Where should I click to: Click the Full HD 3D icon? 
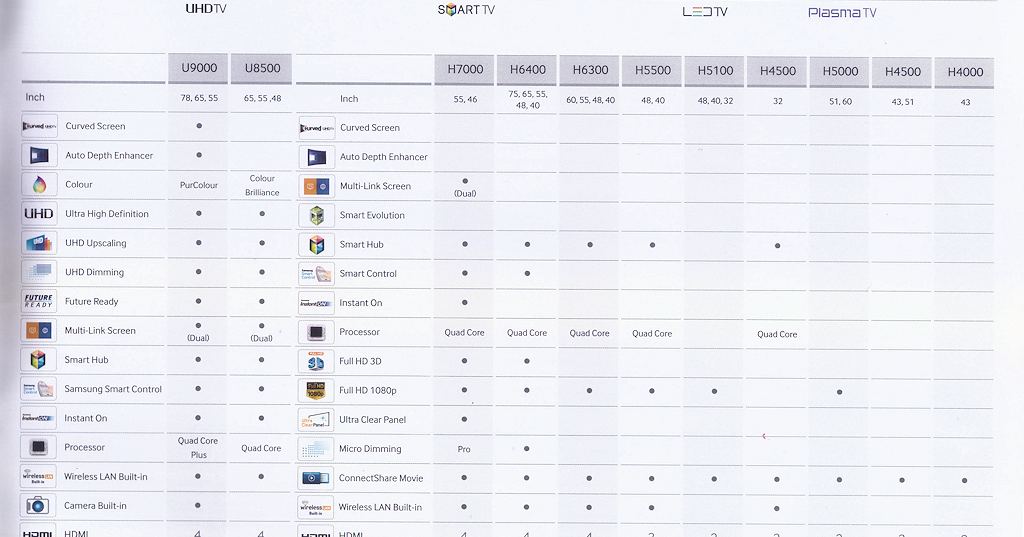(317, 361)
